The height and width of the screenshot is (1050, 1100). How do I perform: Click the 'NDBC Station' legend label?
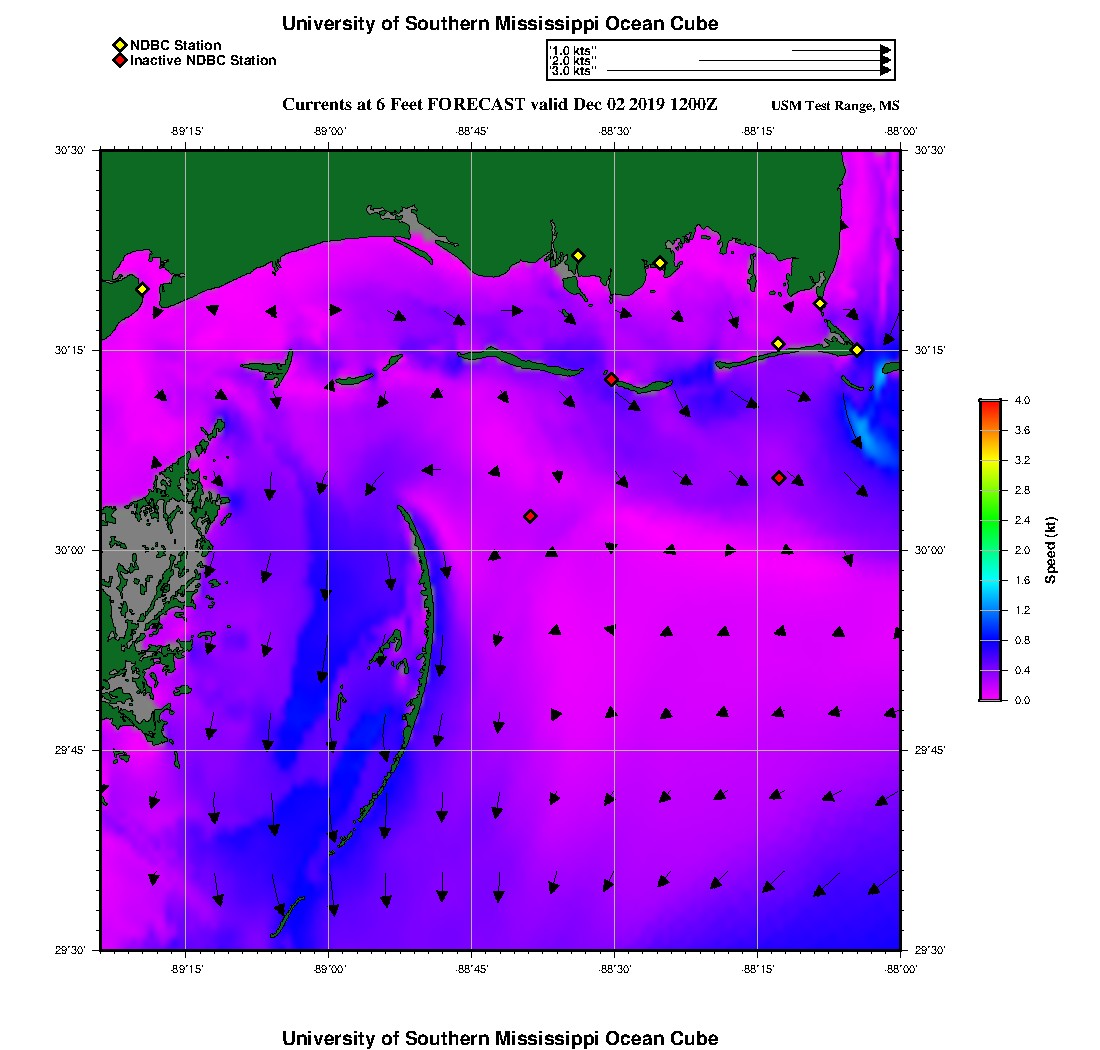point(175,45)
